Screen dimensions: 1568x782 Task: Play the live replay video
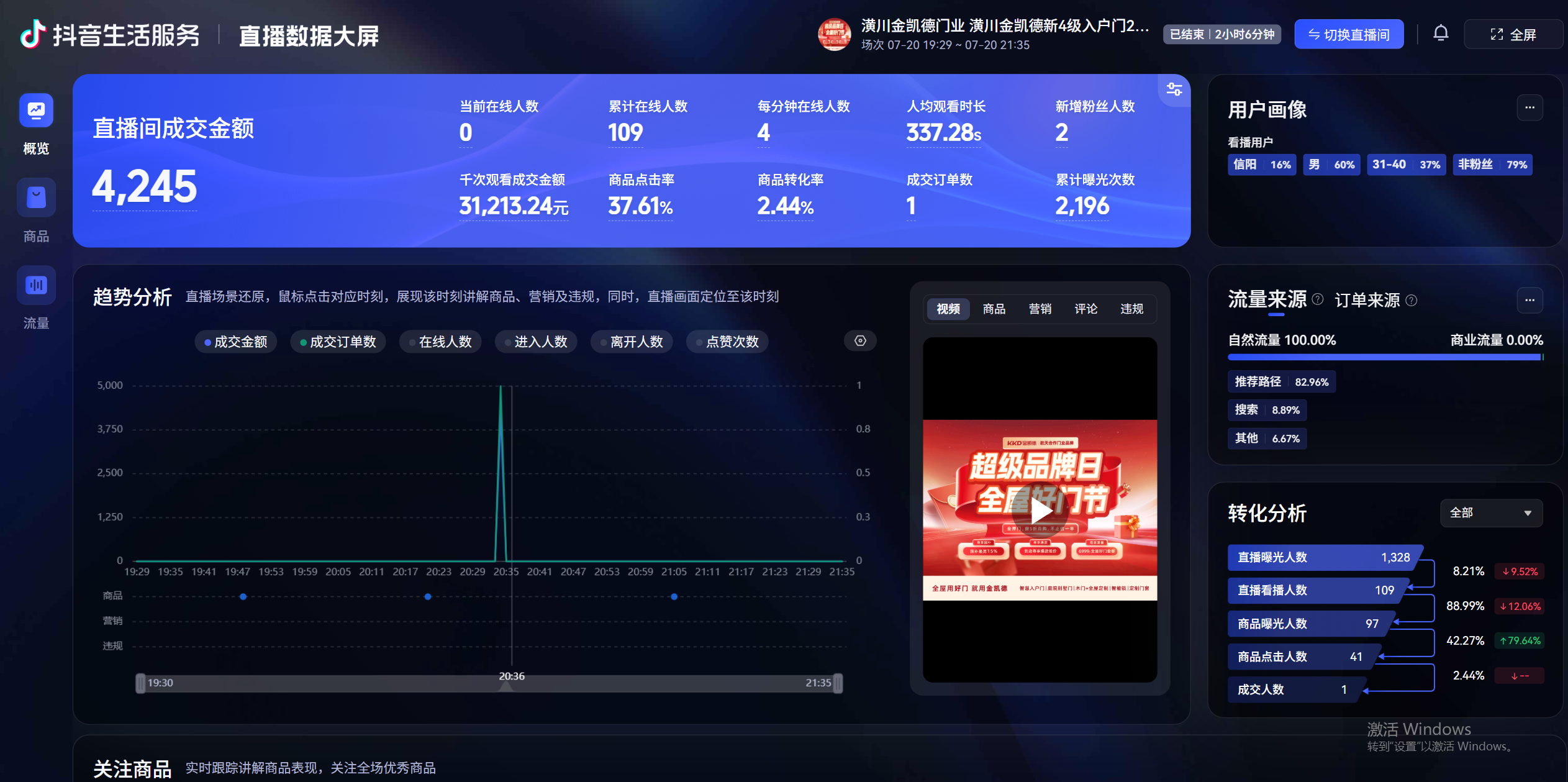pyautogui.click(x=1040, y=511)
